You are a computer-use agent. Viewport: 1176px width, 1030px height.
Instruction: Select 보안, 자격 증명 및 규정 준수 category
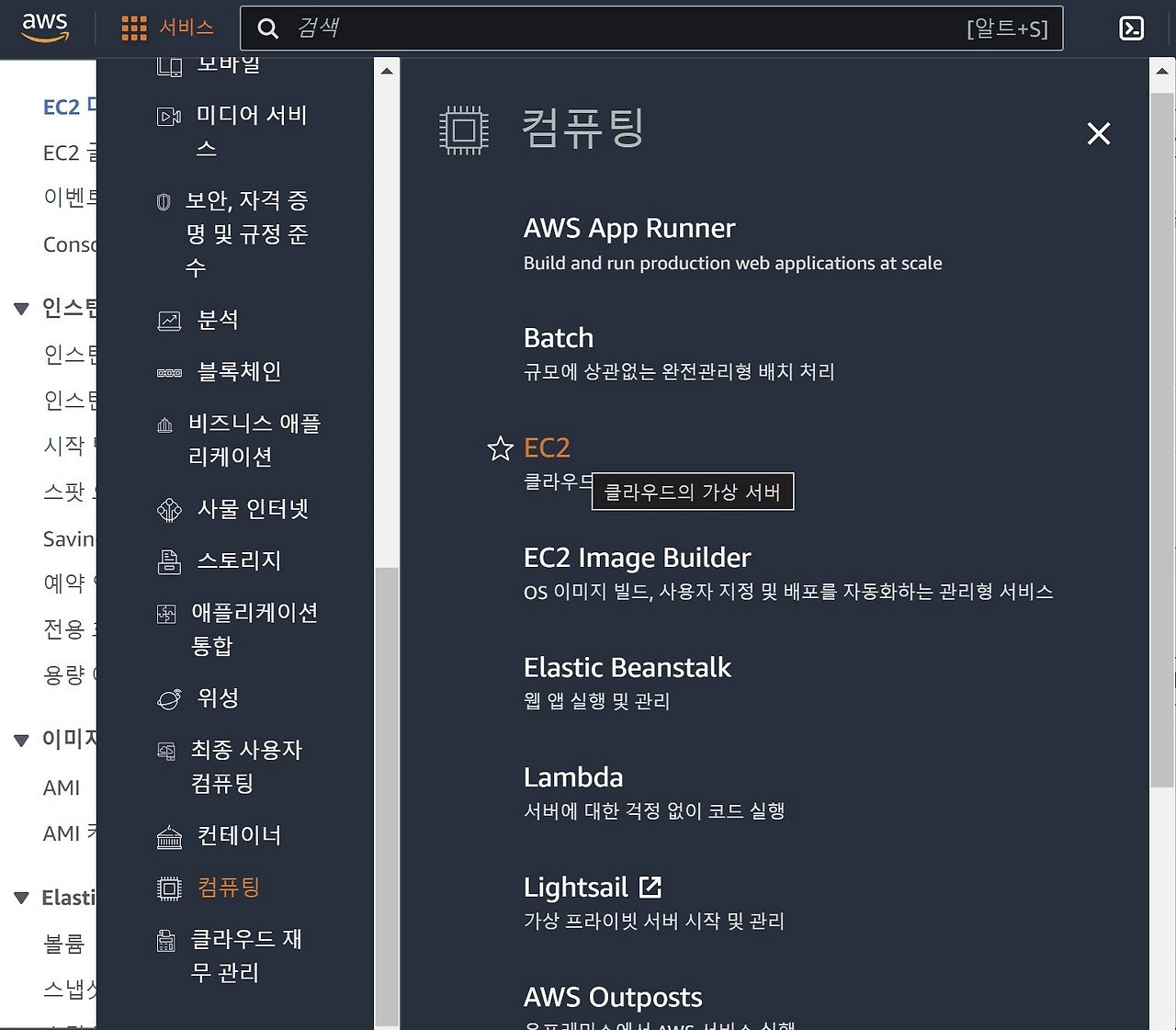(x=246, y=233)
